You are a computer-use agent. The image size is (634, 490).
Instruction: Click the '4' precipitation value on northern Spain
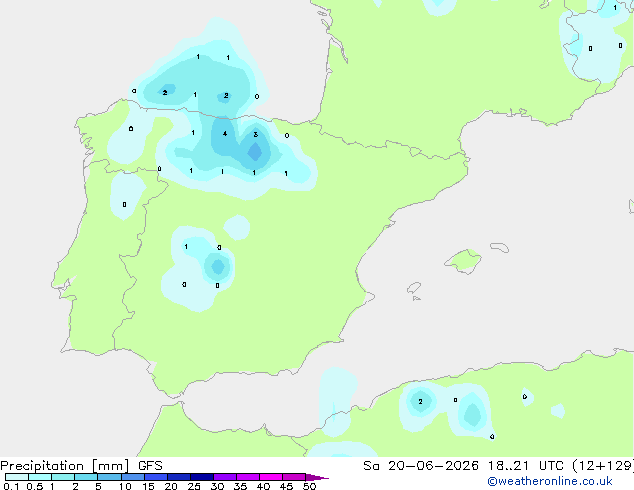225,133
